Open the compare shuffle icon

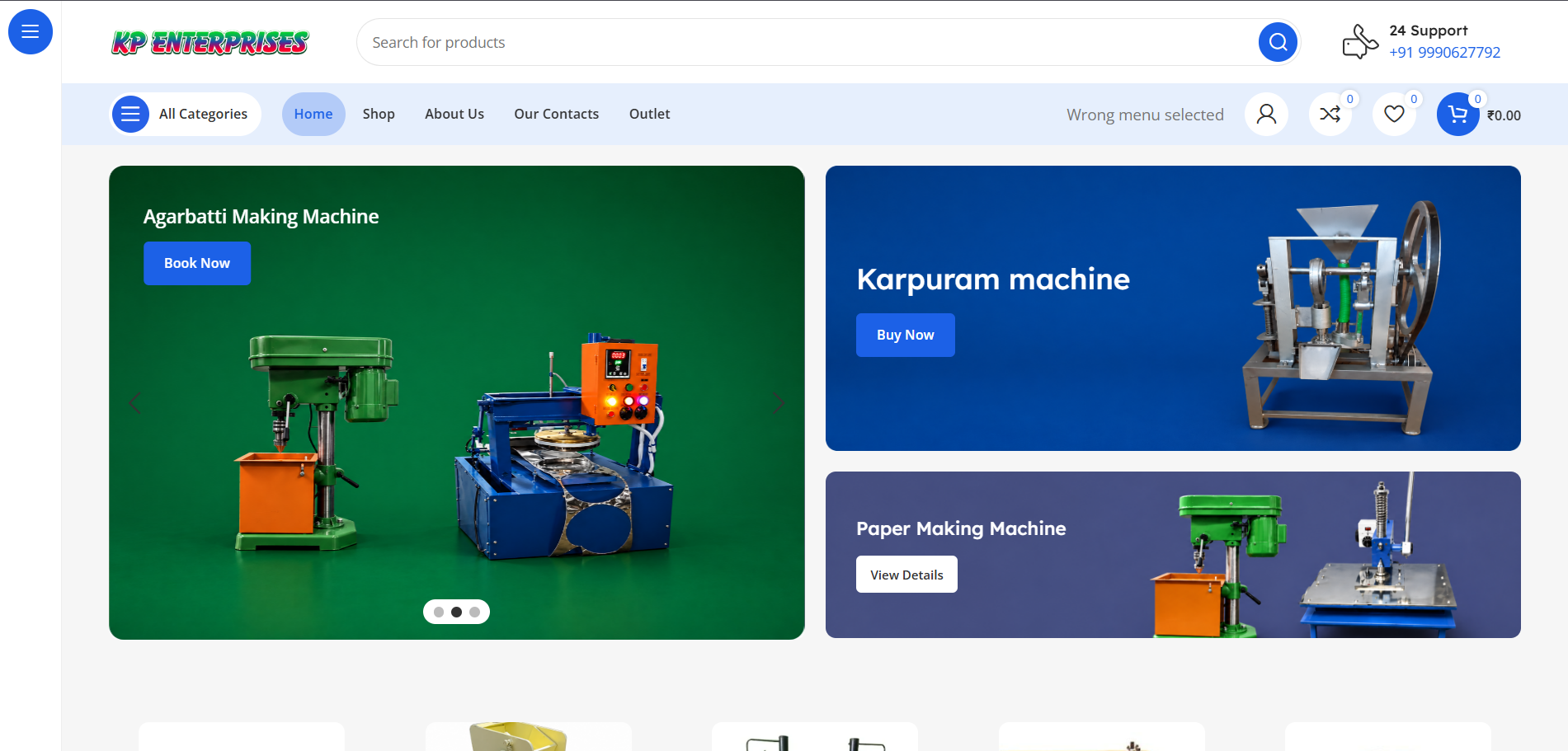[1330, 114]
